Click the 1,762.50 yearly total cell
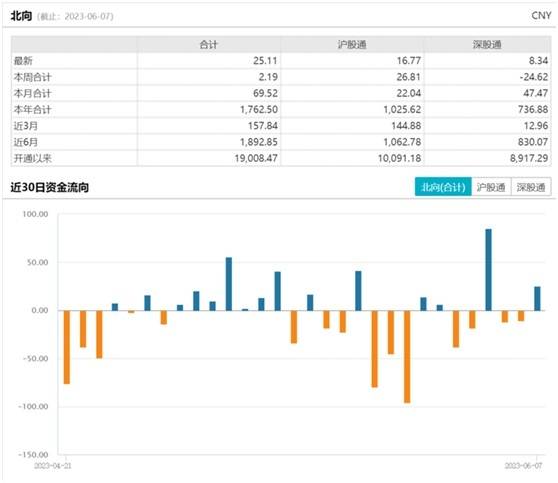Image resolution: width=558 pixels, height=483 pixels. click(259, 110)
